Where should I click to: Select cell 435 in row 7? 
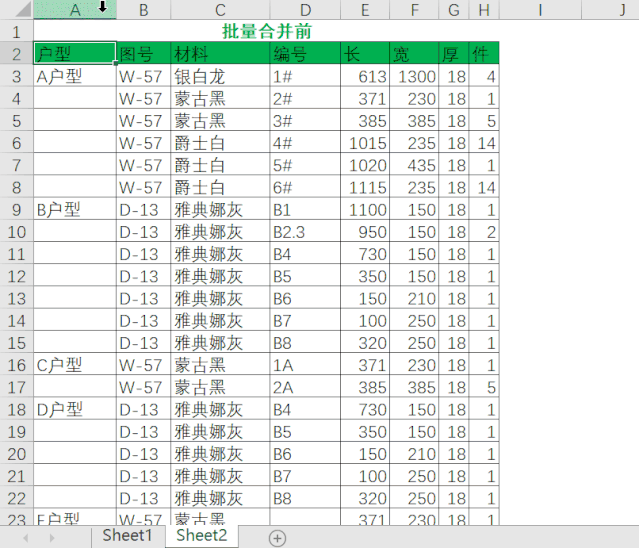pyautogui.click(x=414, y=165)
